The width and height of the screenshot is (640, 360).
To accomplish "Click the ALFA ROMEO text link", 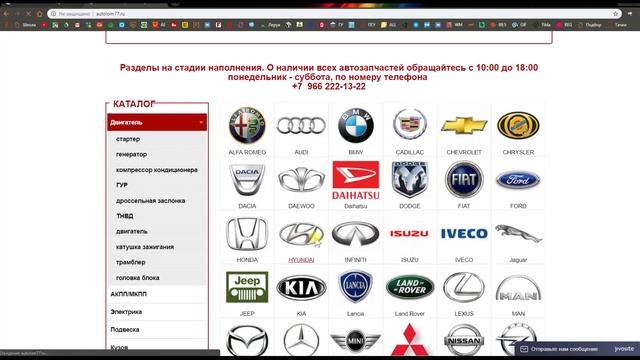I will click(247, 152).
